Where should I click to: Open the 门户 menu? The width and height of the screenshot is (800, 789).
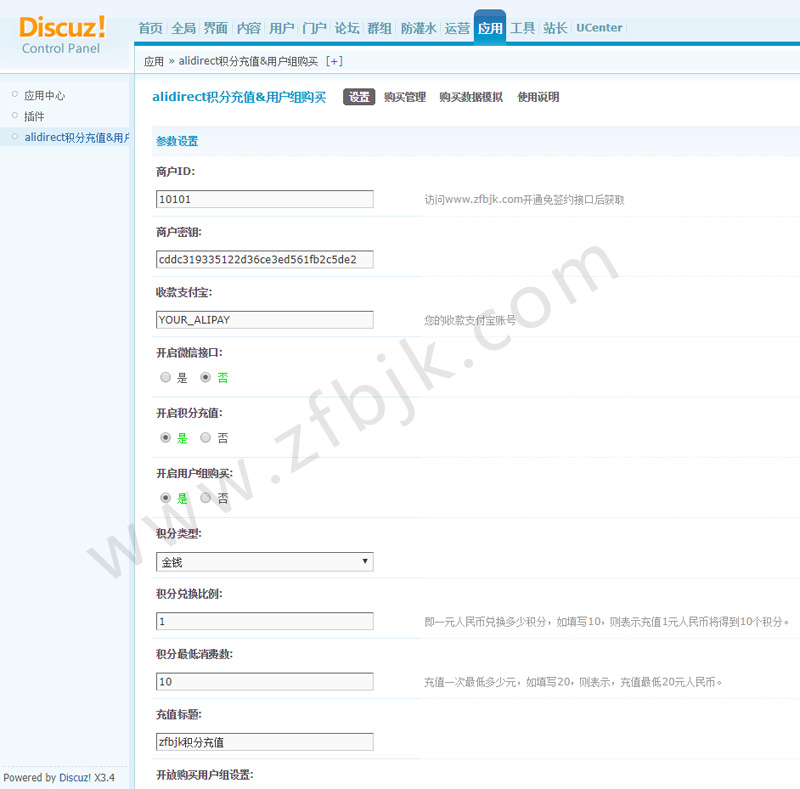click(x=314, y=28)
